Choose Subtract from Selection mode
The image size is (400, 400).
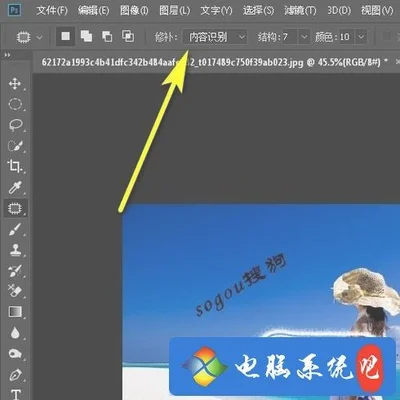(107, 36)
